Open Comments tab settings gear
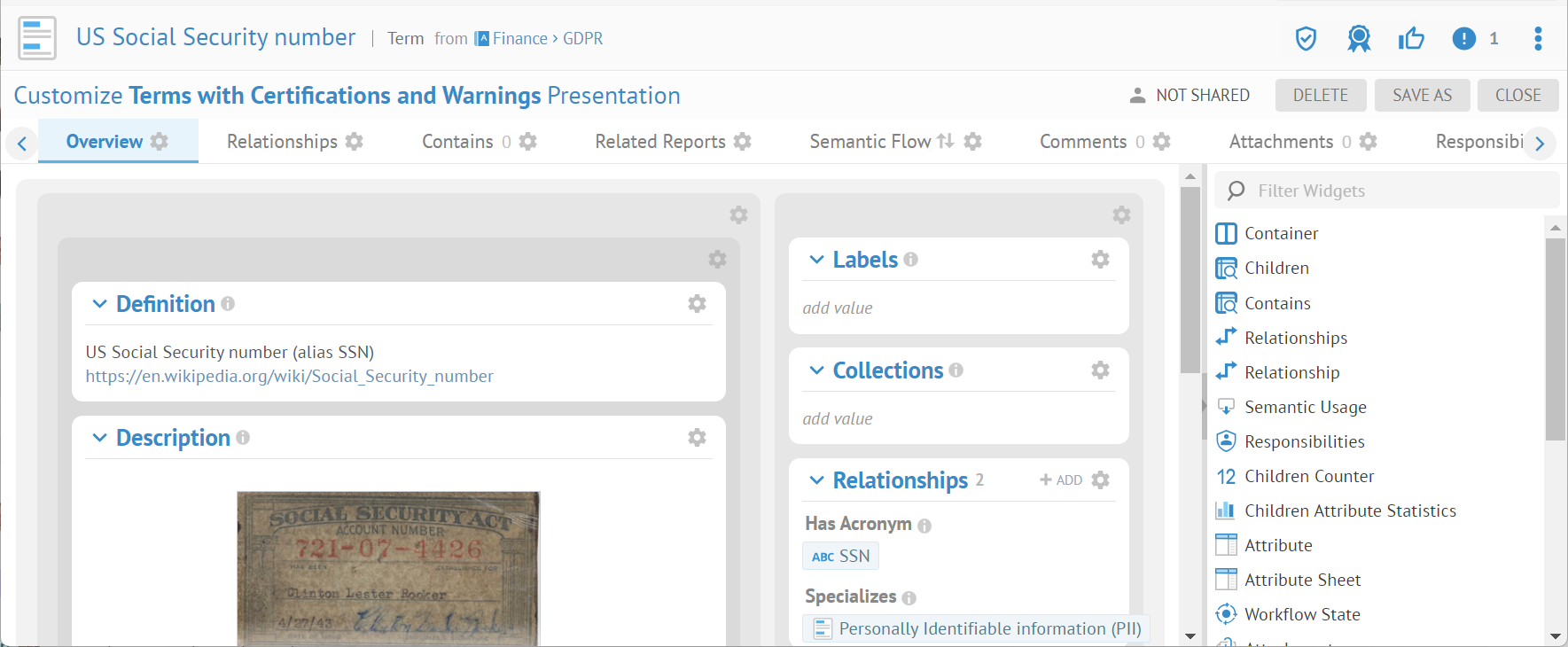Screen dimensions: 1568x647 pos(1162,142)
